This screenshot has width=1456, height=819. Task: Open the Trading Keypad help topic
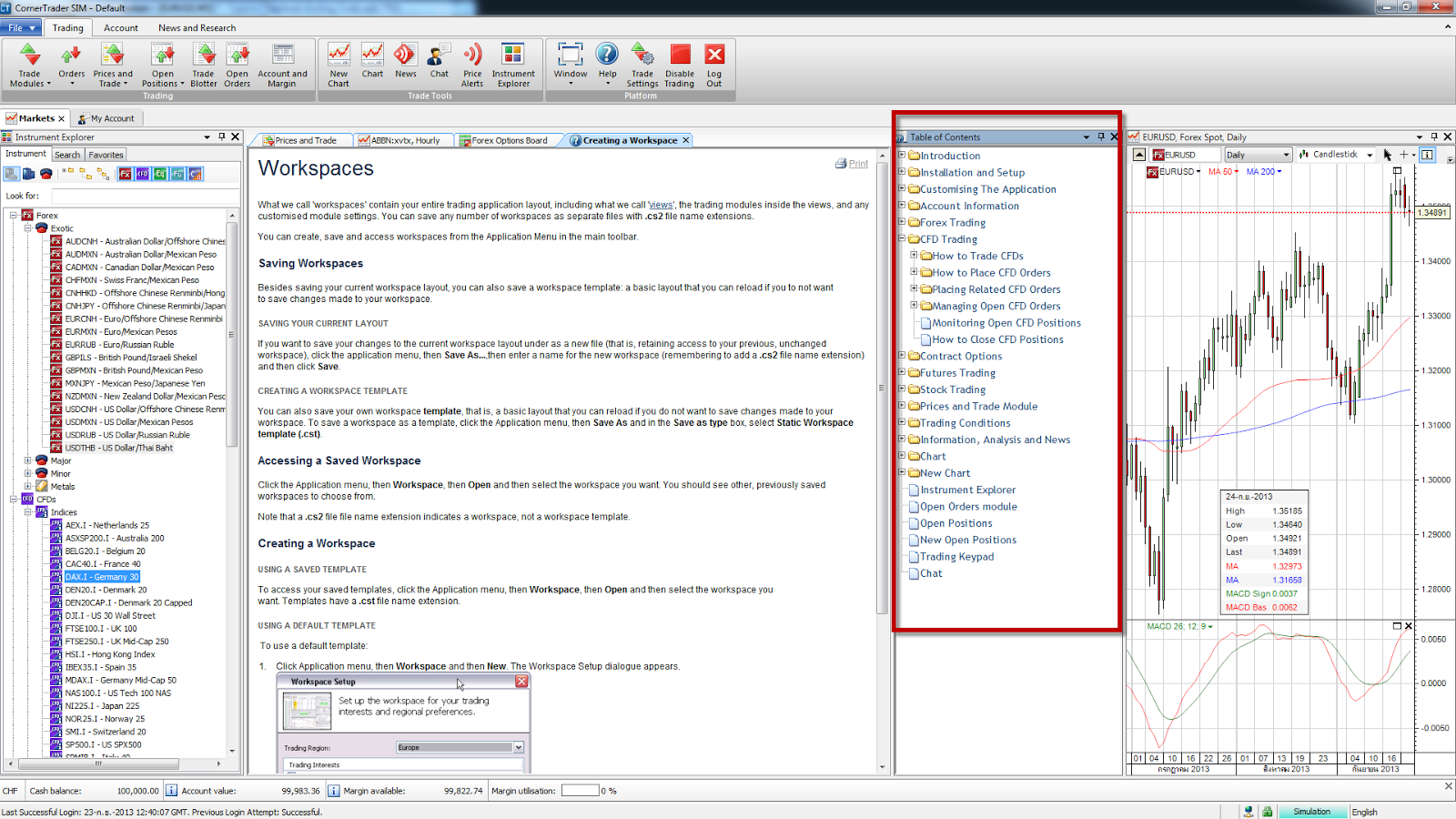[x=956, y=557]
